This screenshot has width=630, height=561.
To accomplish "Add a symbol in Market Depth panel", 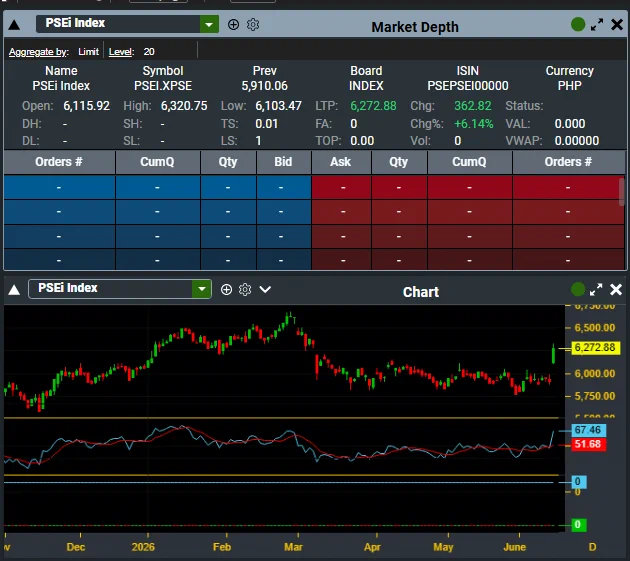I will [233, 25].
